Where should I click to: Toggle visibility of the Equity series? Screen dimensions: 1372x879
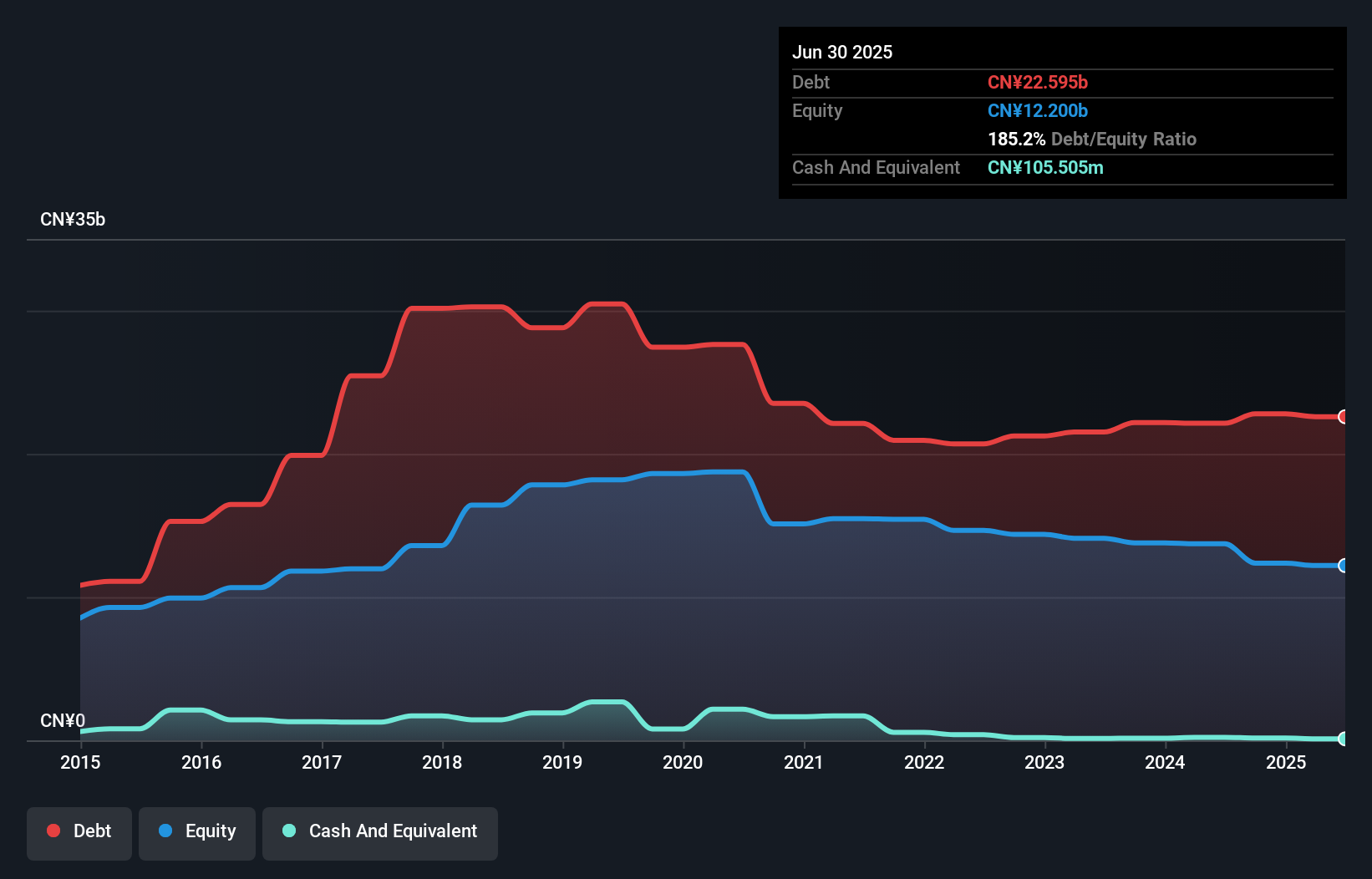196,831
